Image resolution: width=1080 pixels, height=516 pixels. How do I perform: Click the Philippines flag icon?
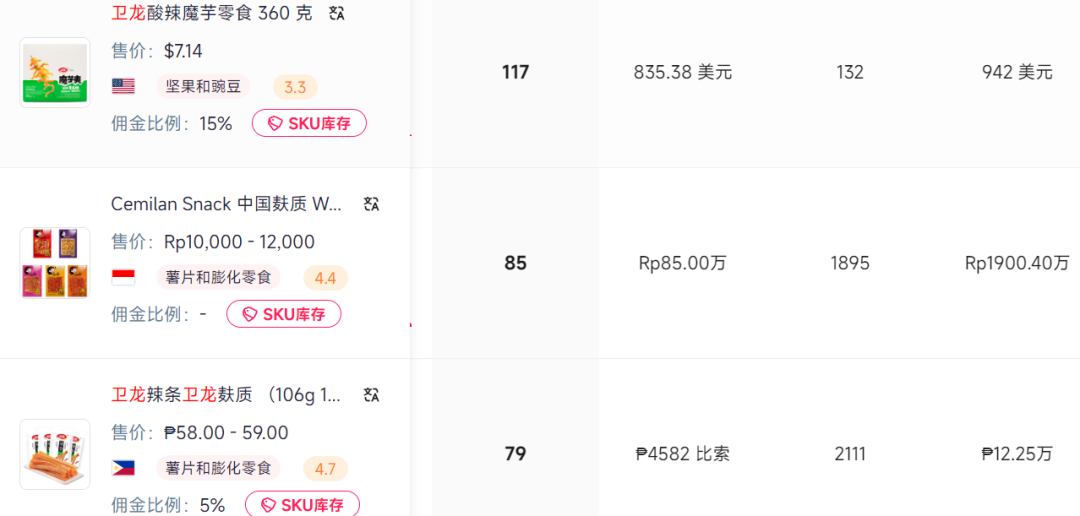coord(123,468)
